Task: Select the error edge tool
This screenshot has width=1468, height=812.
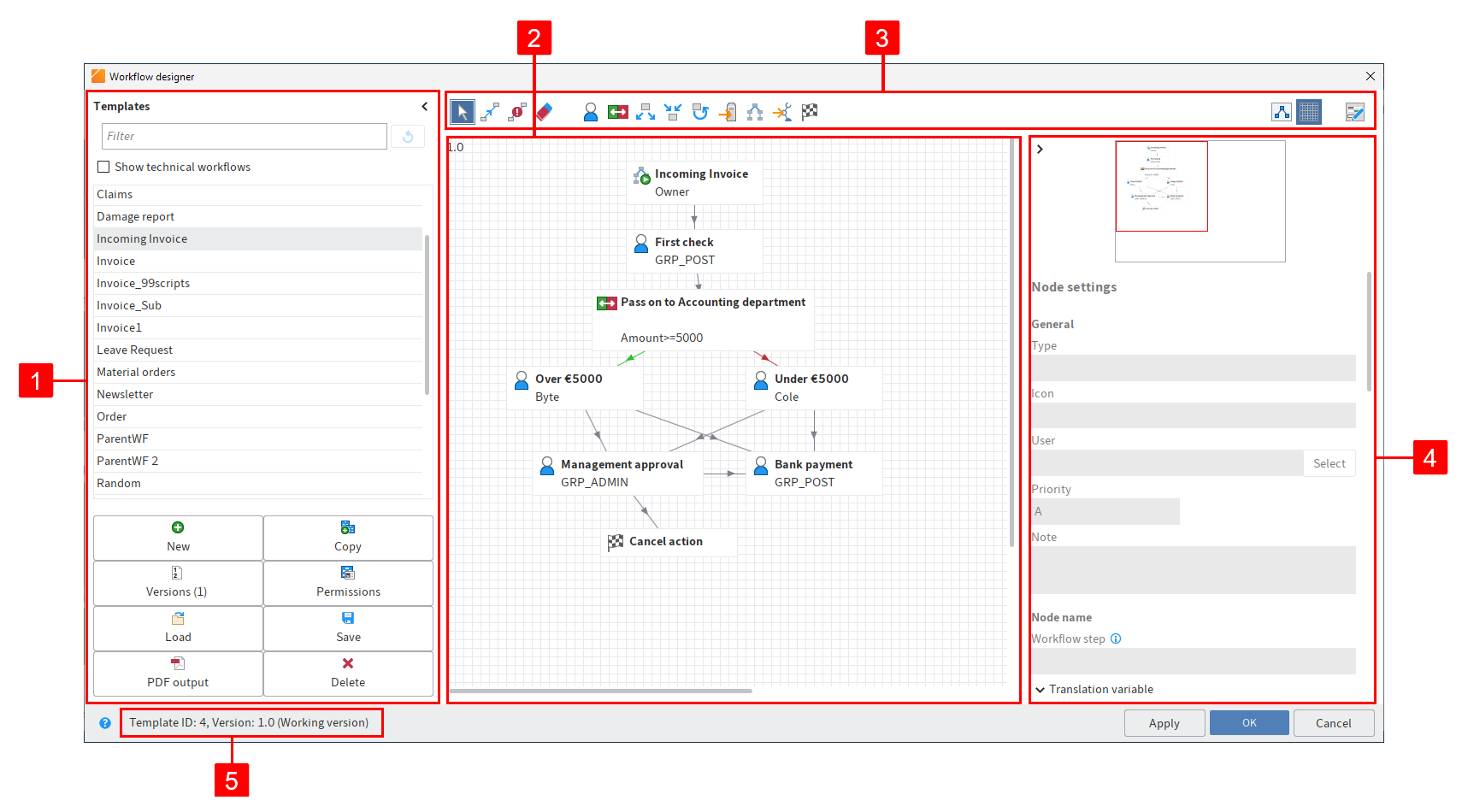Action: coord(517,111)
